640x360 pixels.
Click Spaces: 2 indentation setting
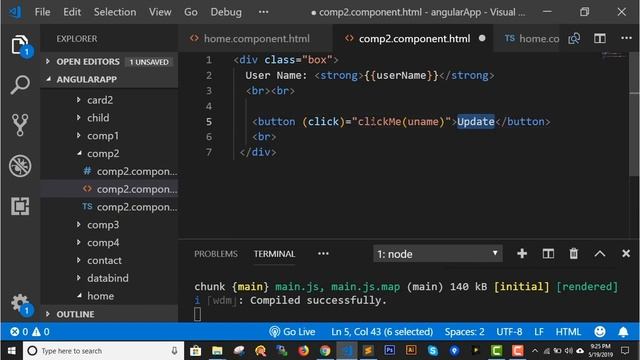[x=464, y=331]
